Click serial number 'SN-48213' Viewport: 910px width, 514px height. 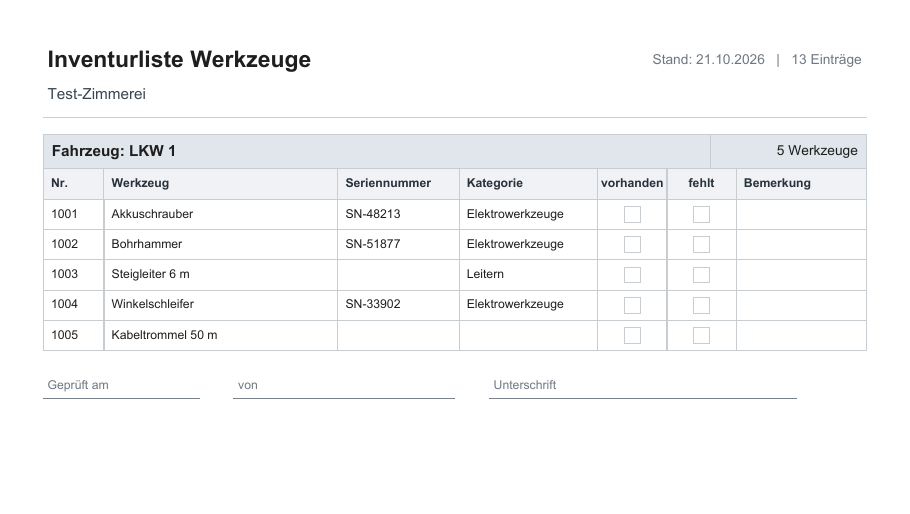click(373, 214)
